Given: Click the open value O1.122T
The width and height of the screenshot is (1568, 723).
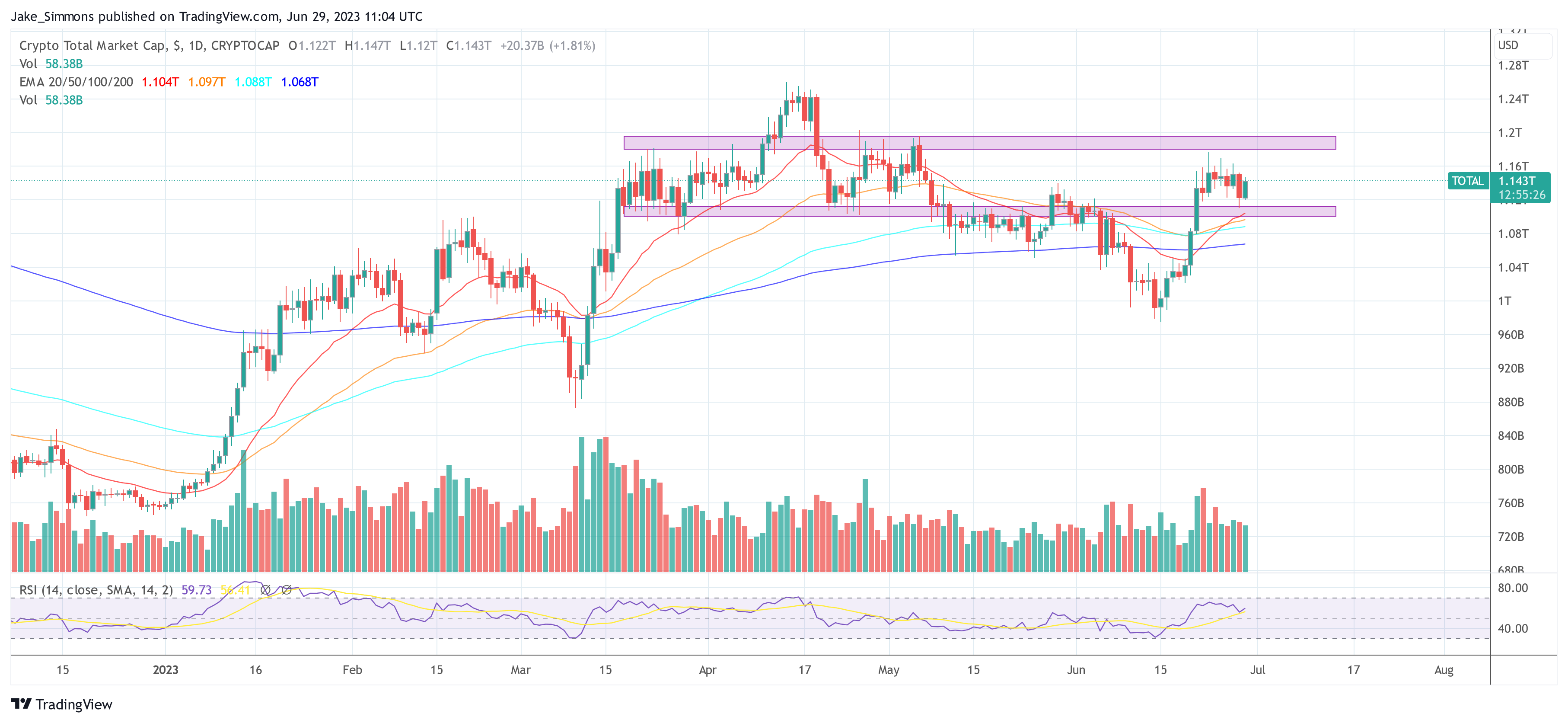Looking at the screenshot, I should (312, 46).
